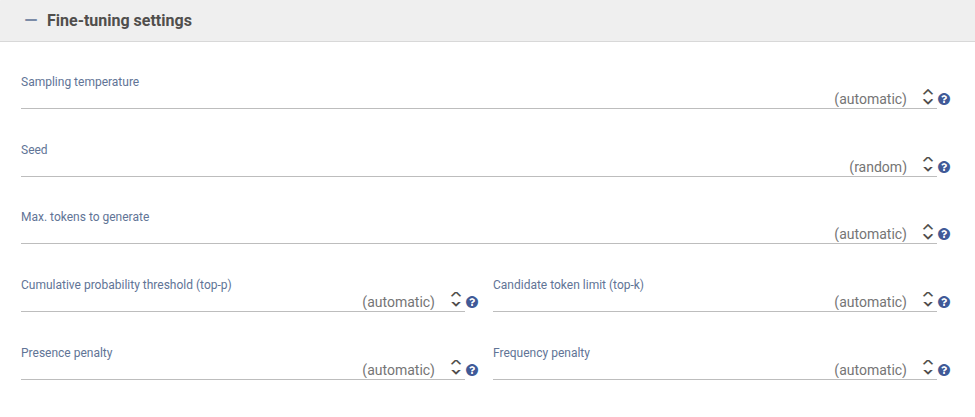Click the top-k stepper arrows
975x417 pixels.
tap(928, 300)
